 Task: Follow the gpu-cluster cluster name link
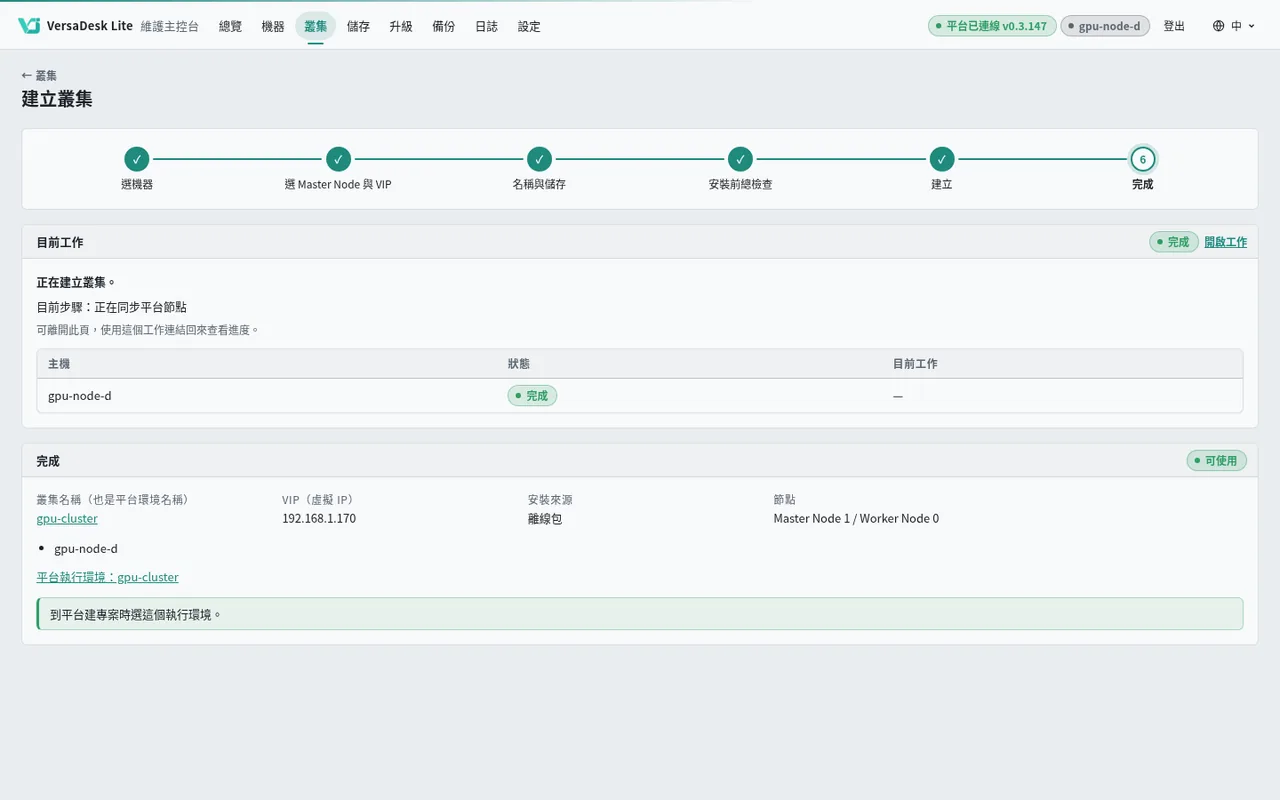coord(67,518)
